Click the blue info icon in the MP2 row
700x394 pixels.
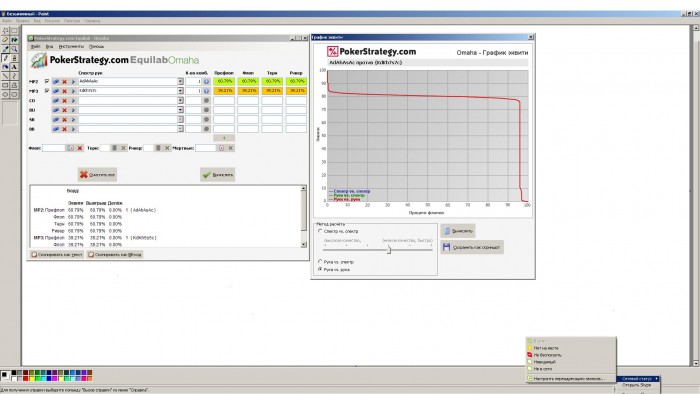click(206, 82)
